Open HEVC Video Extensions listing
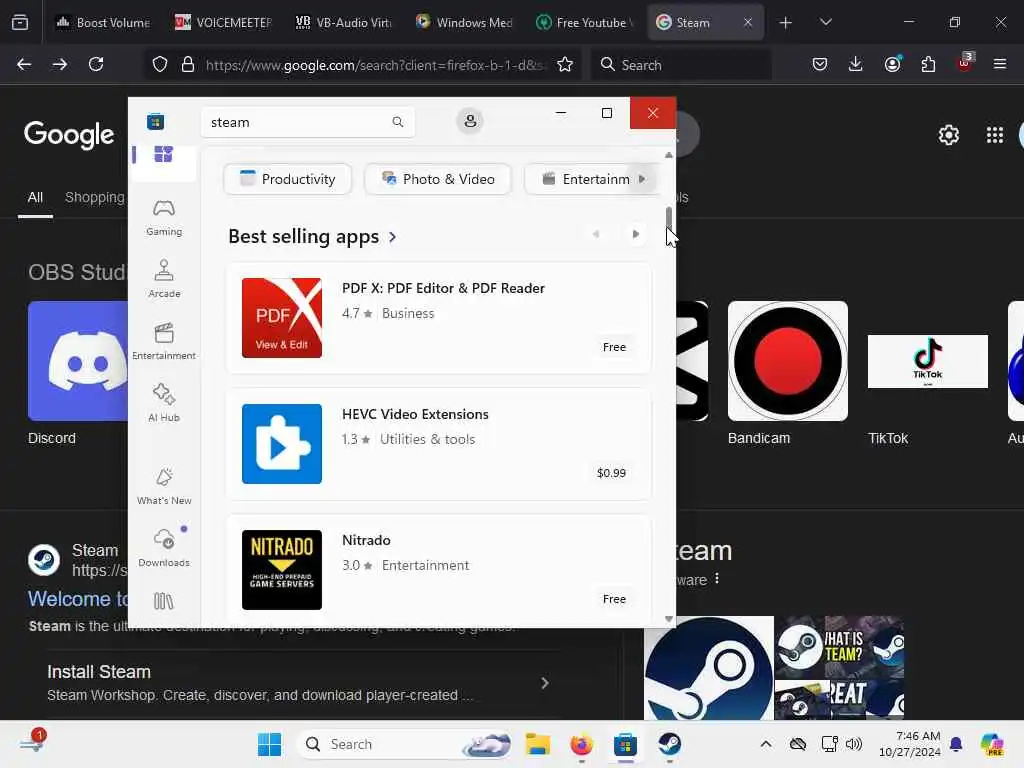Screen dimensions: 1024x768 pyautogui.click(x=438, y=445)
